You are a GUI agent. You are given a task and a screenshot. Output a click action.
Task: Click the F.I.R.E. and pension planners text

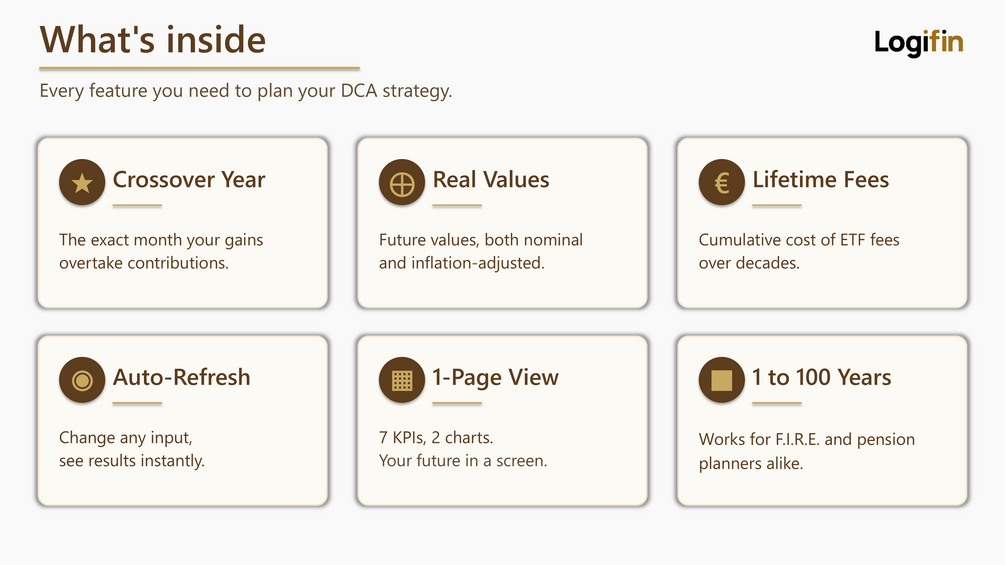pos(806,451)
